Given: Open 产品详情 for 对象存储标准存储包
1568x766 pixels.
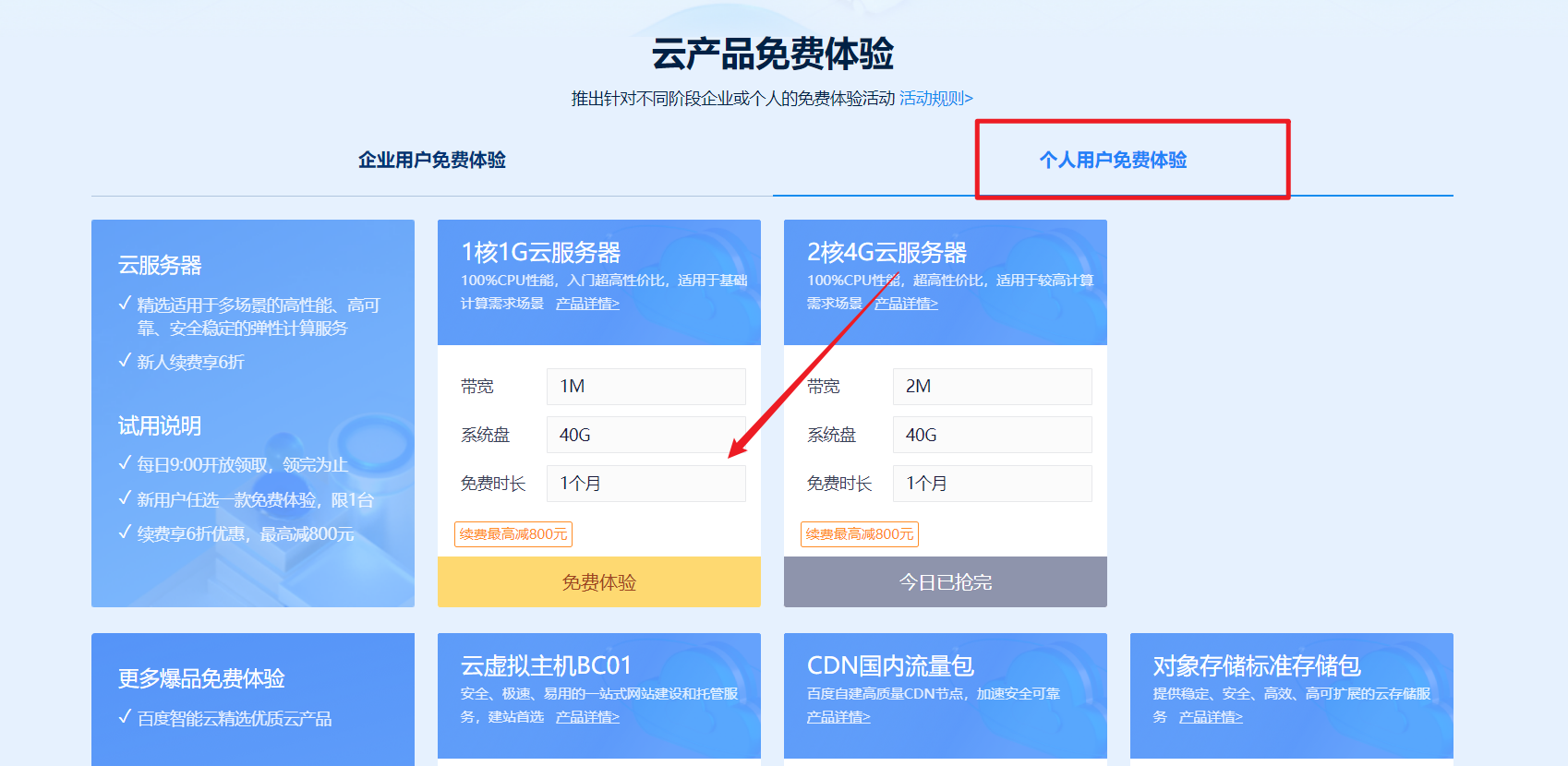Looking at the screenshot, I should (x=1211, y=717).
